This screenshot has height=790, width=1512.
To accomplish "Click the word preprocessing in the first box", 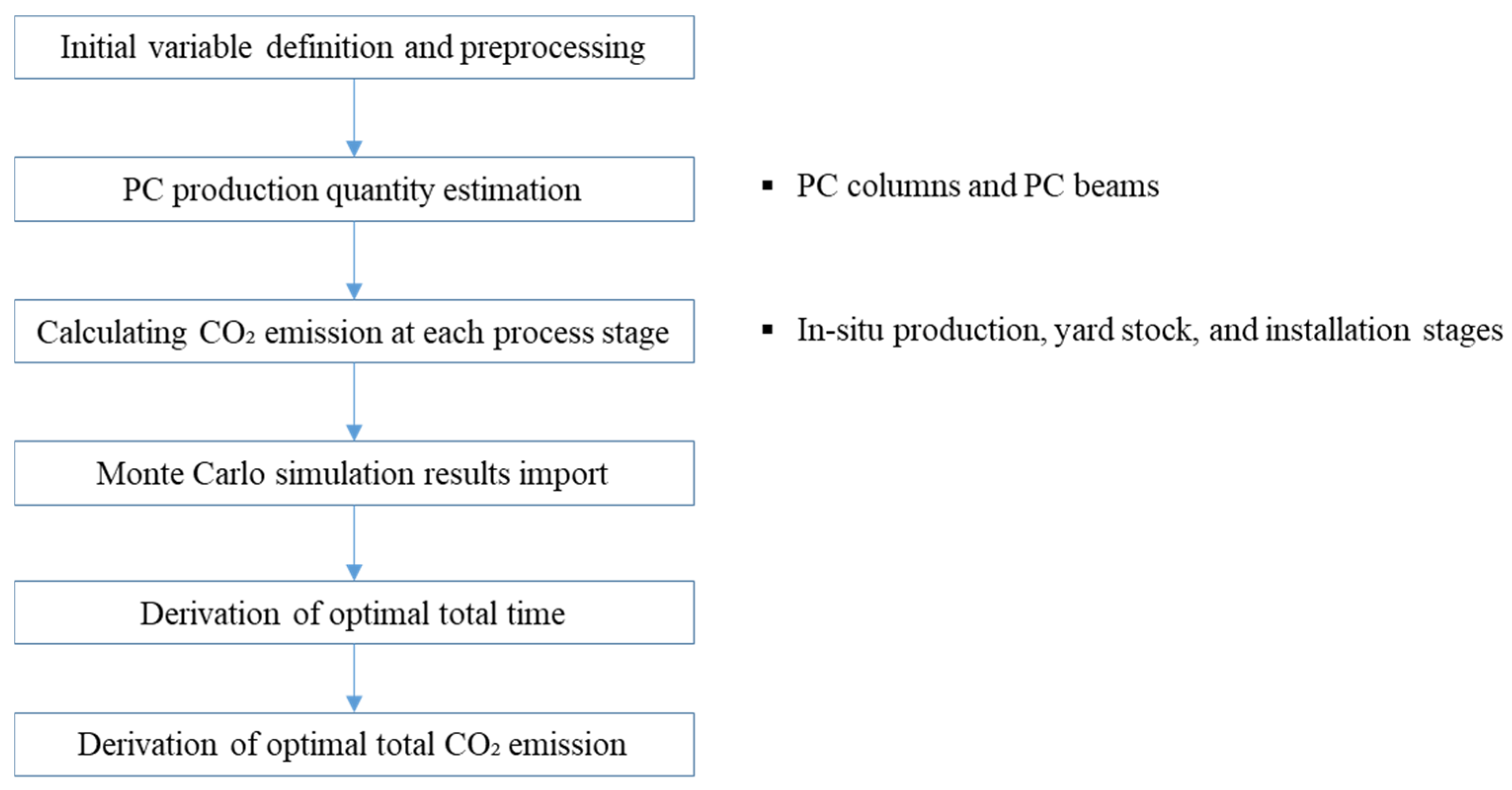I will [553, 48].
